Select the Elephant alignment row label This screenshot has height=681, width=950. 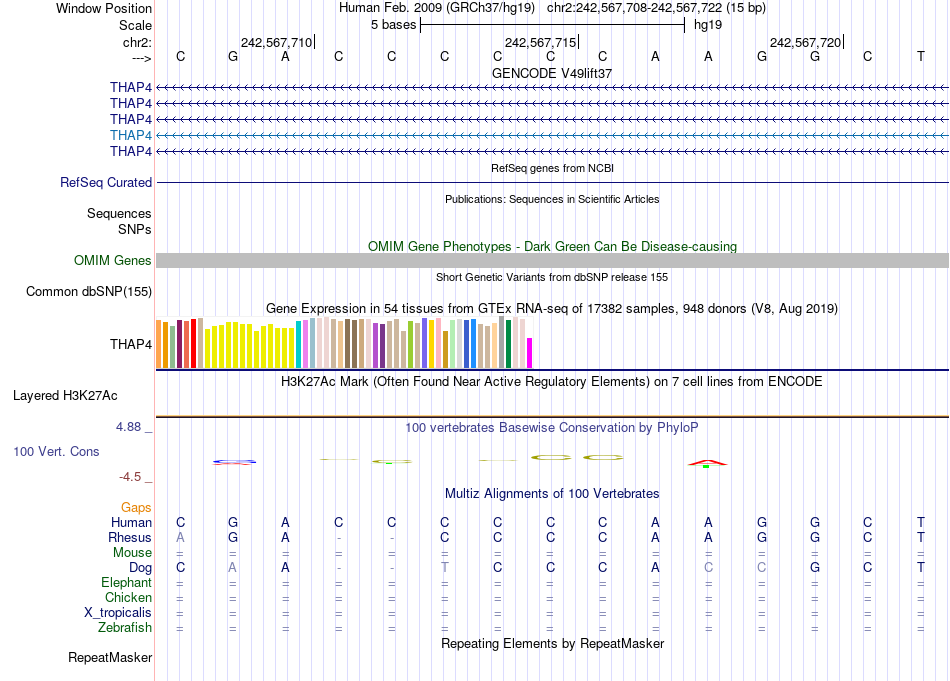point(126,583)
